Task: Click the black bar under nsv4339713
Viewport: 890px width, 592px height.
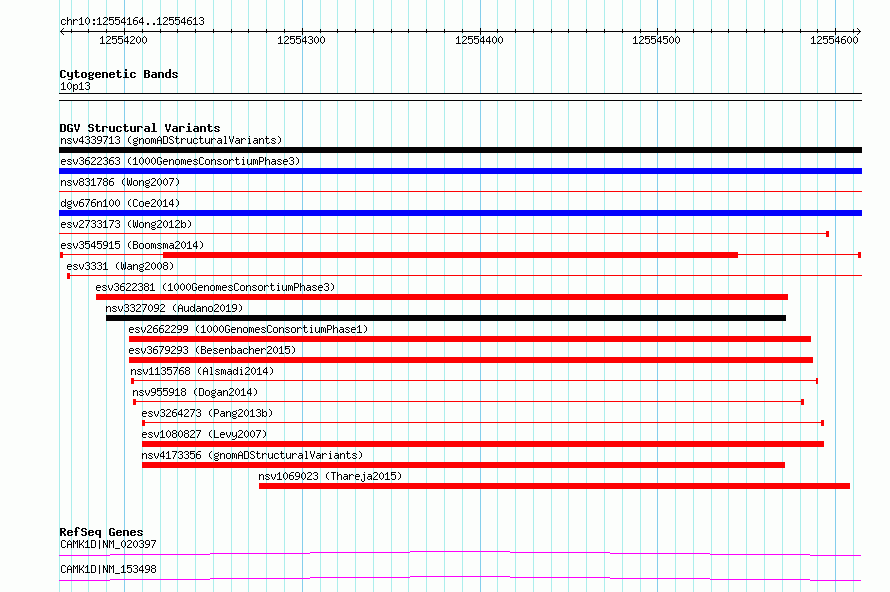Action: click(460, 150)
